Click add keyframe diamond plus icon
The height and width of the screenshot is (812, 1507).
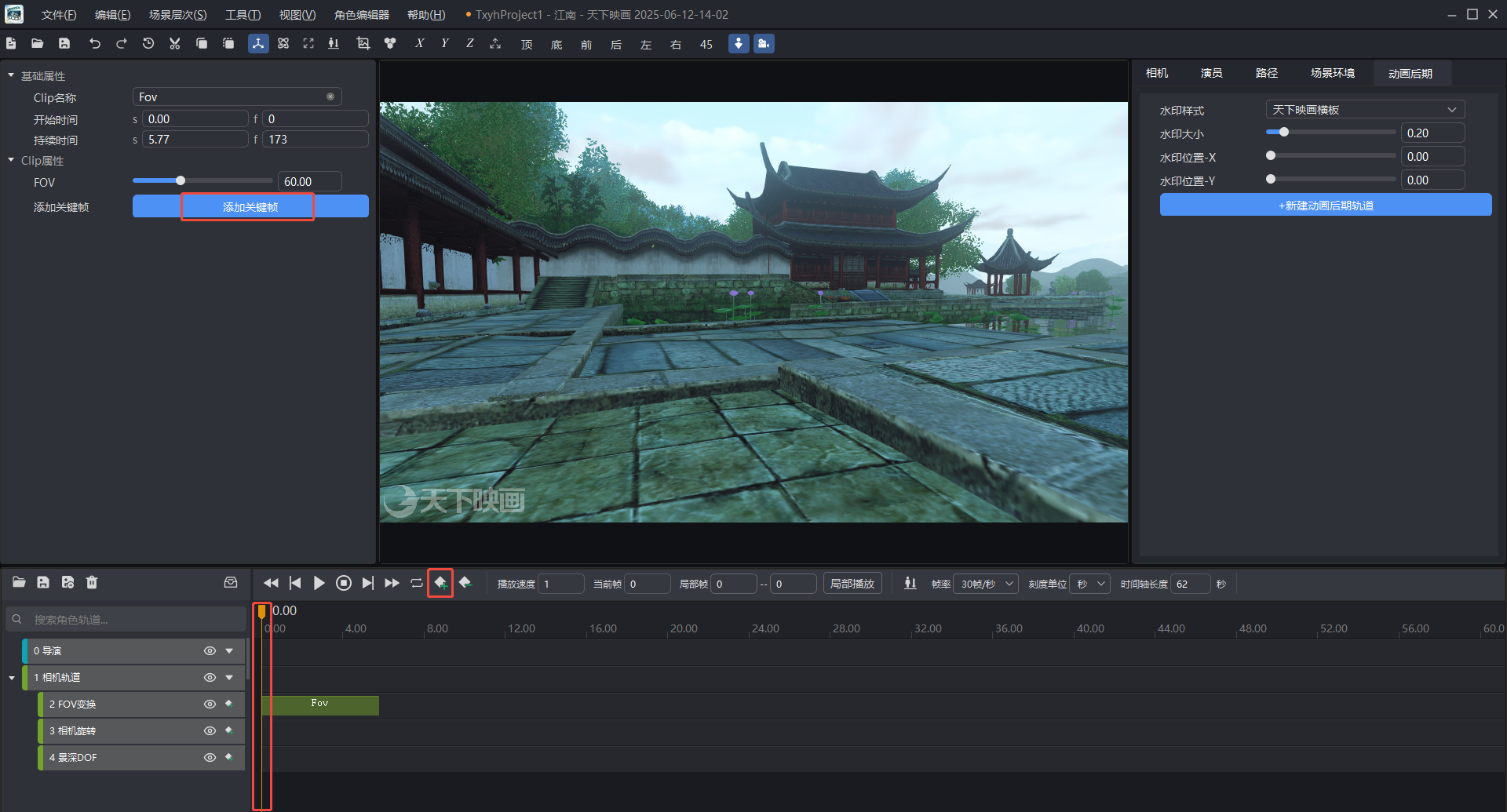point(440,583)
